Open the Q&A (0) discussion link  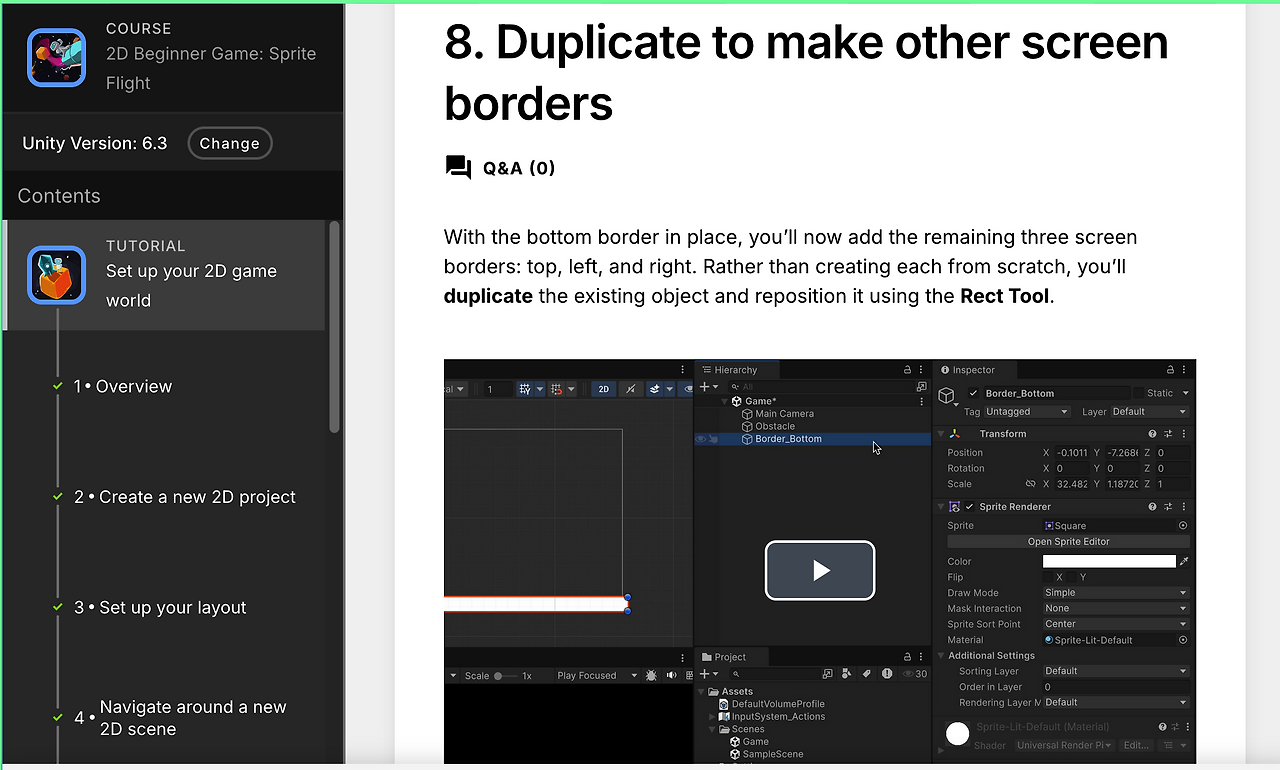coord(500,168)
